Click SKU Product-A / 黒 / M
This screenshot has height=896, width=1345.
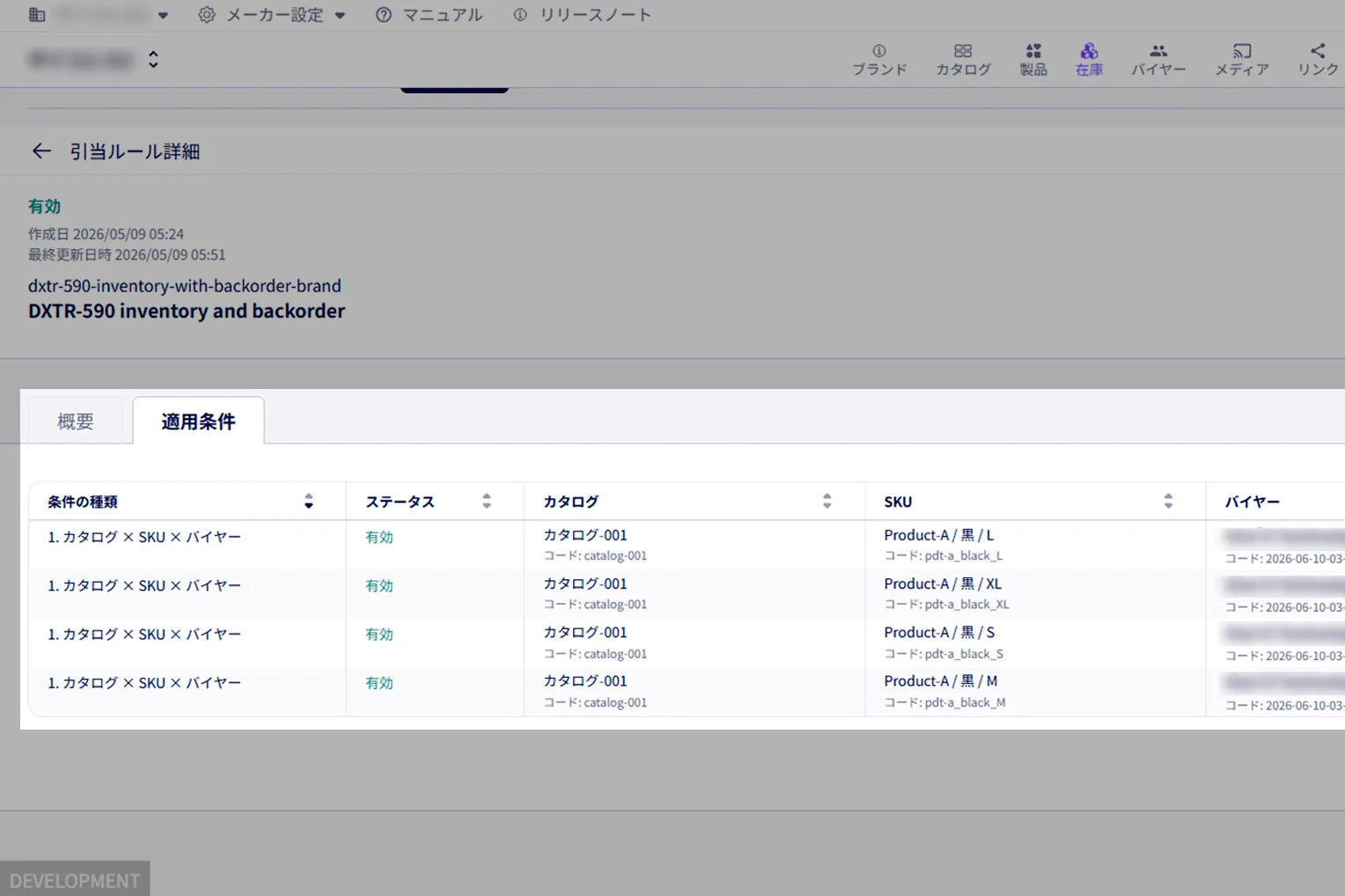(x=941, y=681)
